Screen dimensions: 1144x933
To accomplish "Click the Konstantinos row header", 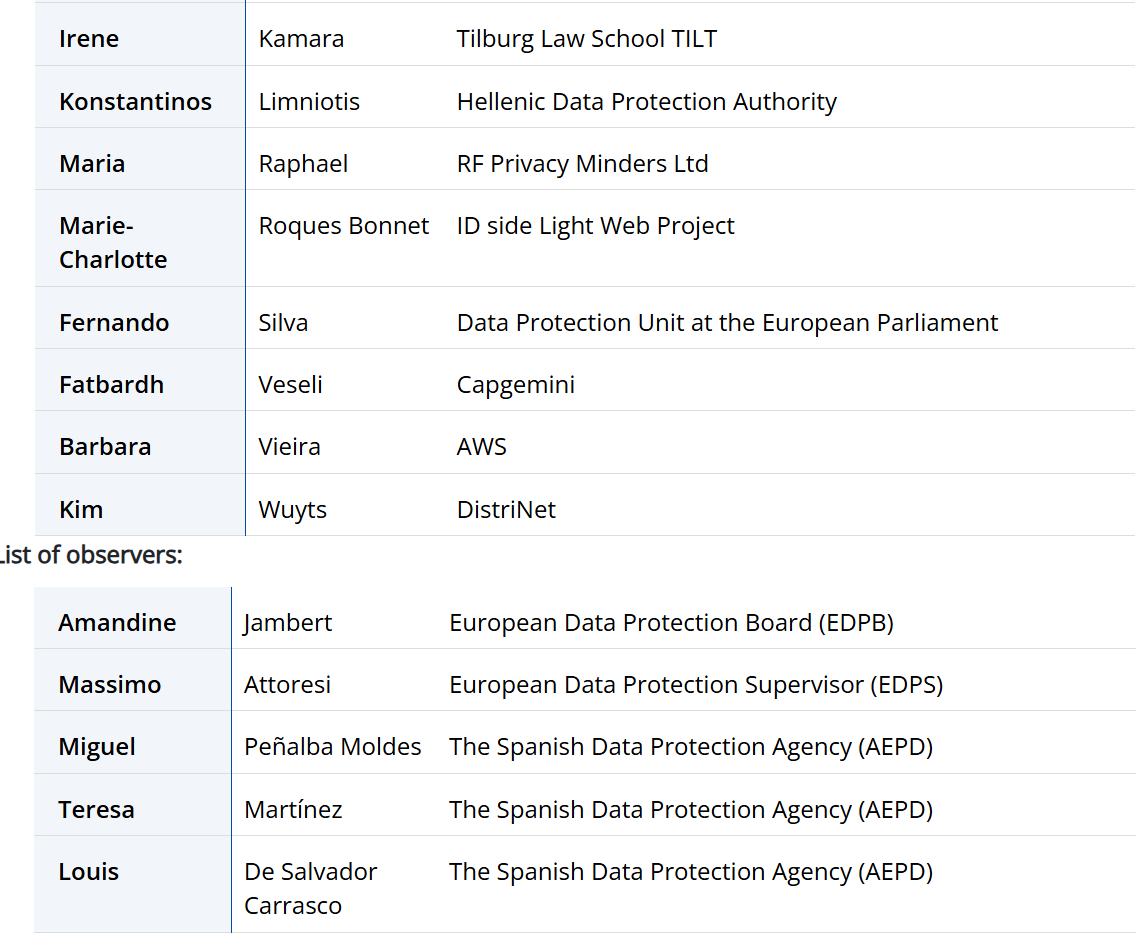I will click(x=135, y=102).
